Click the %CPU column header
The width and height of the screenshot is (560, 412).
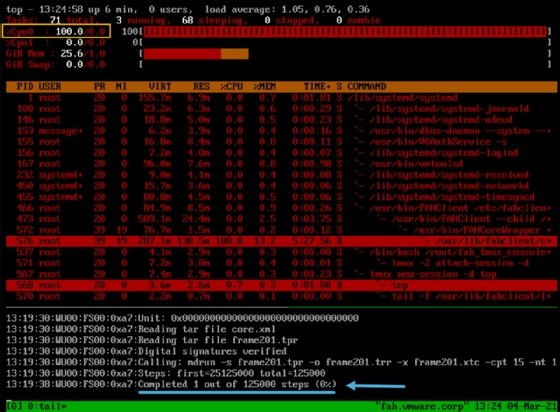(231, 86)
